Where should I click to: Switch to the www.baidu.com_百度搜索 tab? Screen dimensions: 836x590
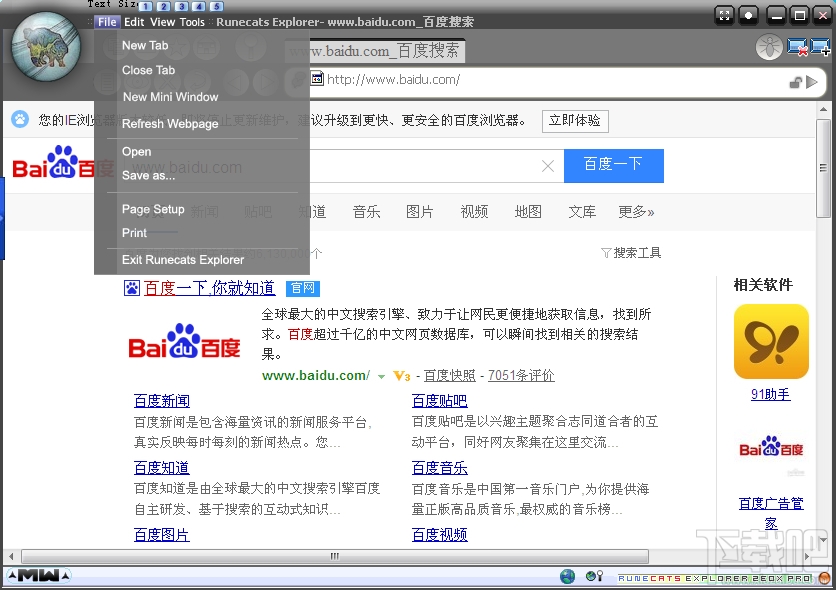[376, 51]
